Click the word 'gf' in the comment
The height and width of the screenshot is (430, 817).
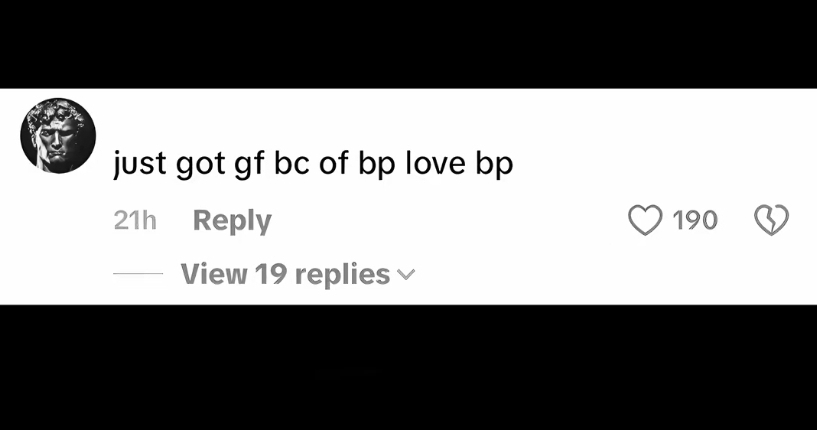pos(249,165)
